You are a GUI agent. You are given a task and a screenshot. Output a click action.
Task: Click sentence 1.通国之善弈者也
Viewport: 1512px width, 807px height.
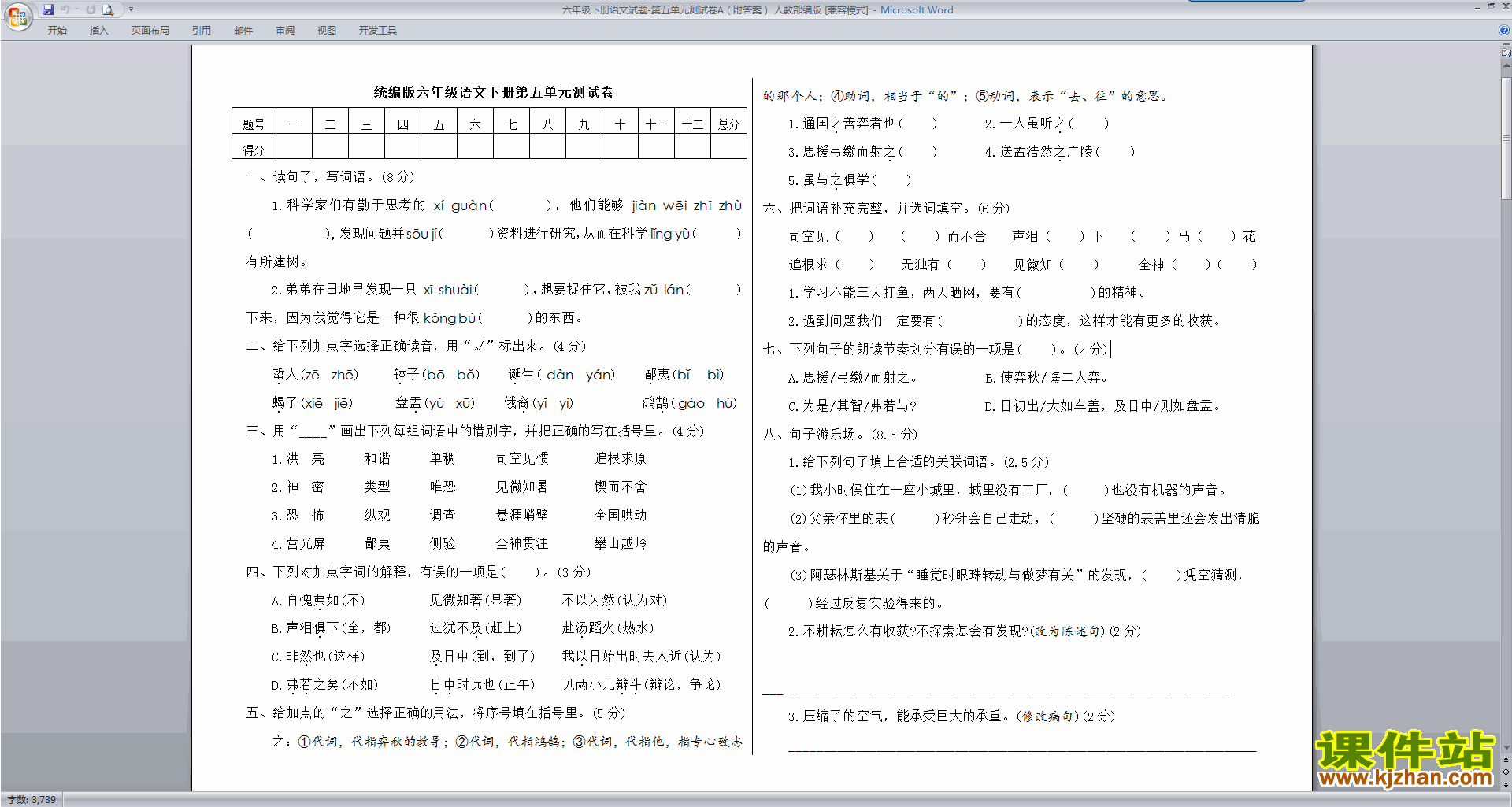(862, 124)
